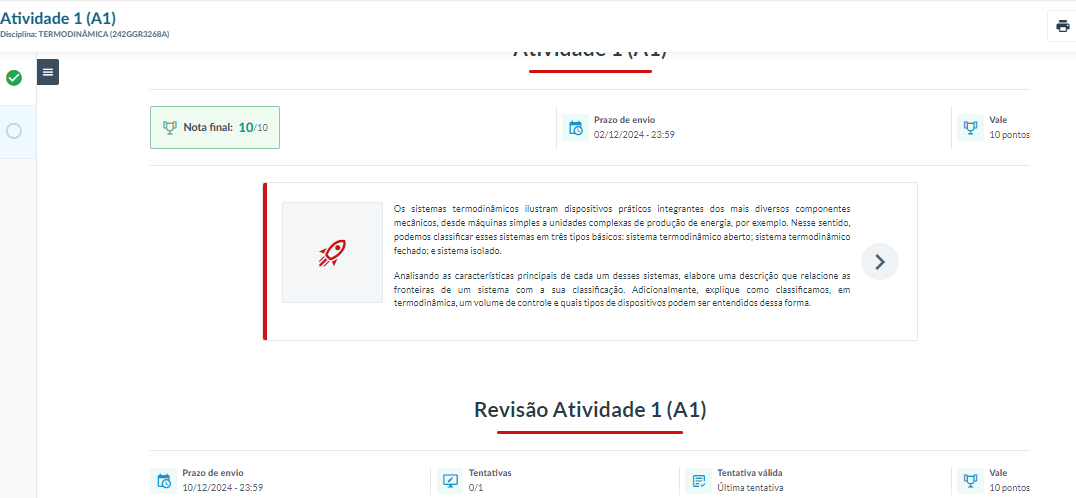Image resolution: width=1076 pixels, height=498 pixels.
Task: Advance with the right chevron arrow
Action: click(x=879, y=262)
